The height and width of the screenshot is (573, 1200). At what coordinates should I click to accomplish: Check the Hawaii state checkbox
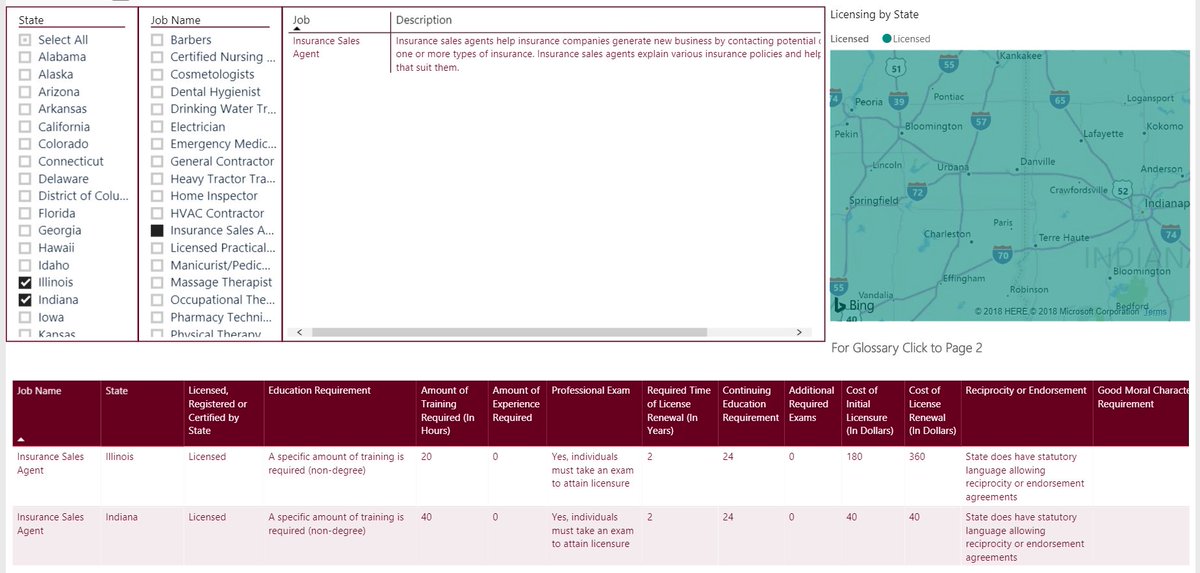(x=25, y=248)
